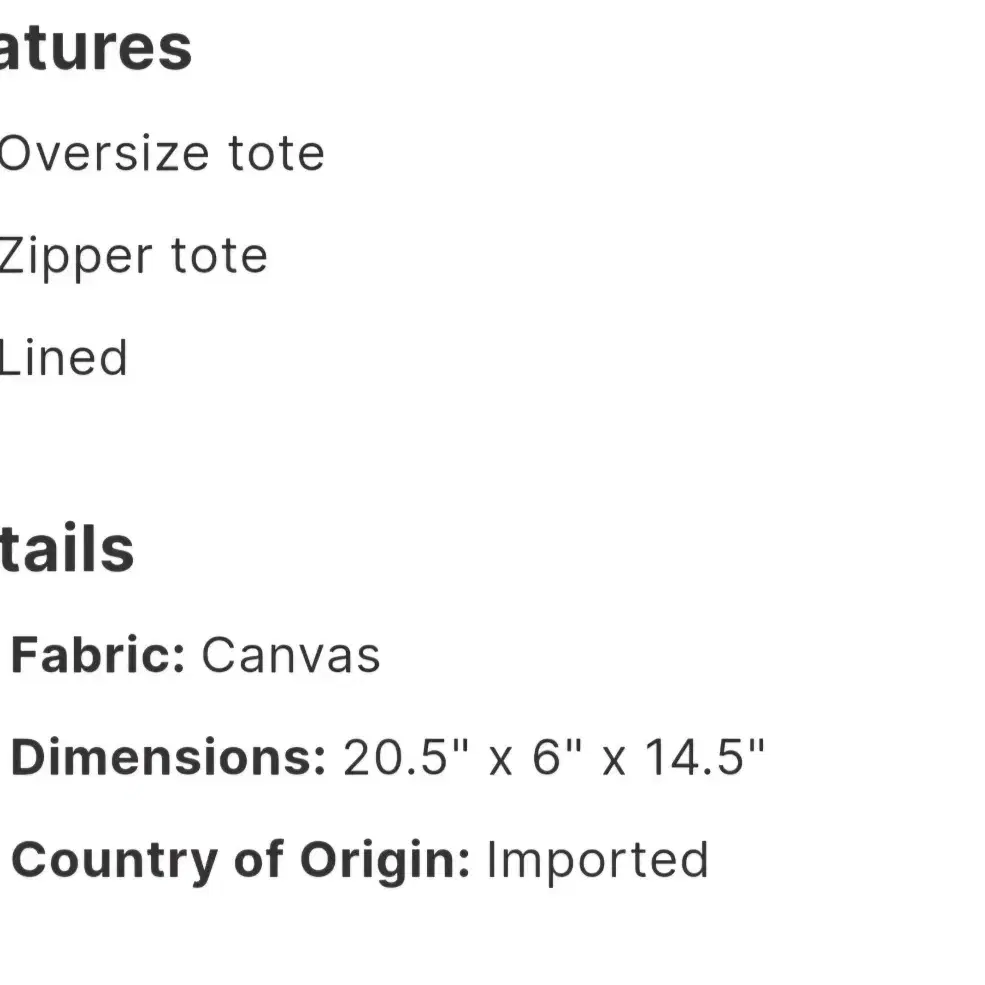Click the bold word Origin:
Image resolution: width=985 pixels, height=985 pixels.
coord(385,862)
